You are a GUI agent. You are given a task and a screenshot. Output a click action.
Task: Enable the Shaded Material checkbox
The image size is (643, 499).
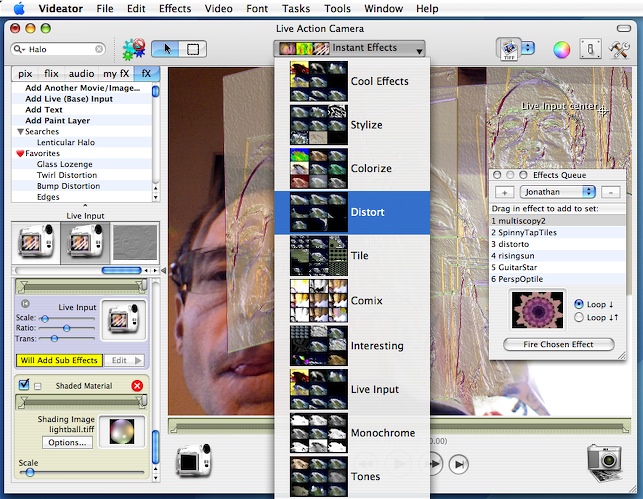click(24, 385)
